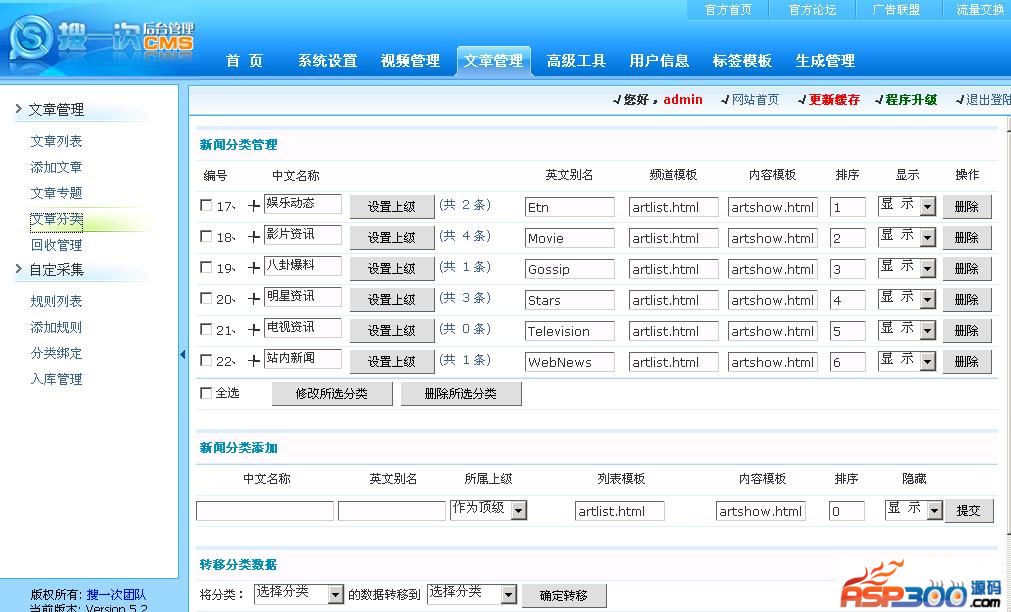Switch to the 视频管理 tab

(x=410, y=61)
